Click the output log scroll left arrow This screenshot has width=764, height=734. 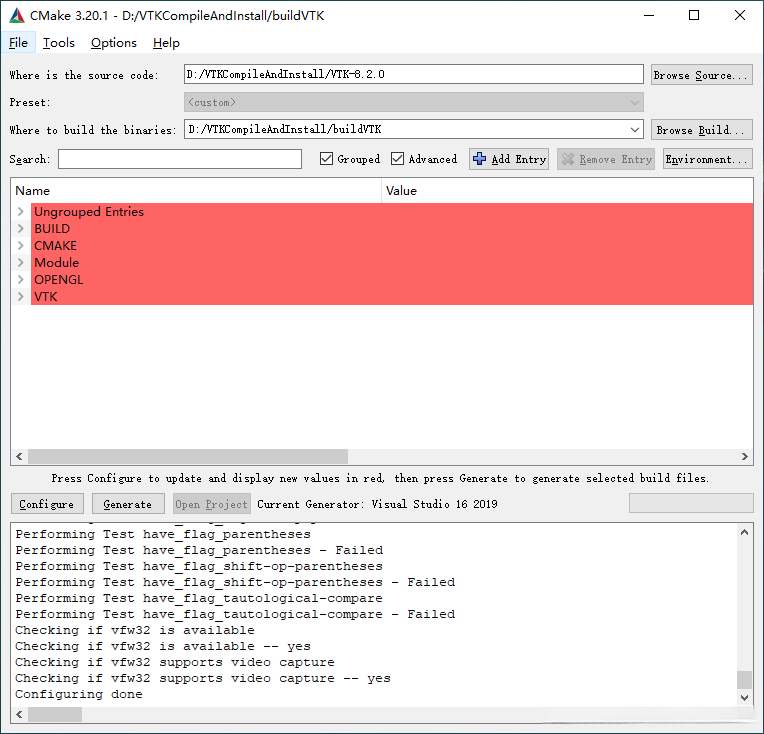[x=19, y=715]
